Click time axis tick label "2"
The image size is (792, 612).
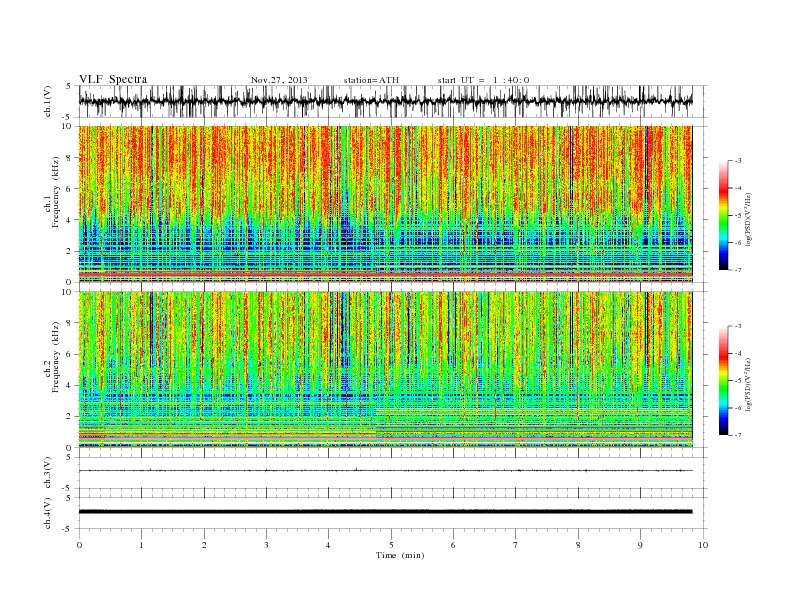click(x=204, y=545)
